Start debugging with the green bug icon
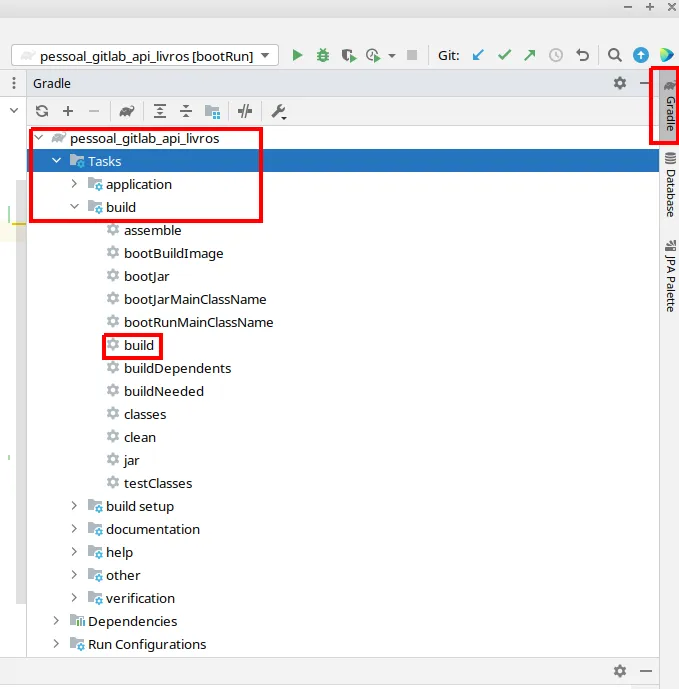Screen dimensions: 679x689 pos(323,55)
